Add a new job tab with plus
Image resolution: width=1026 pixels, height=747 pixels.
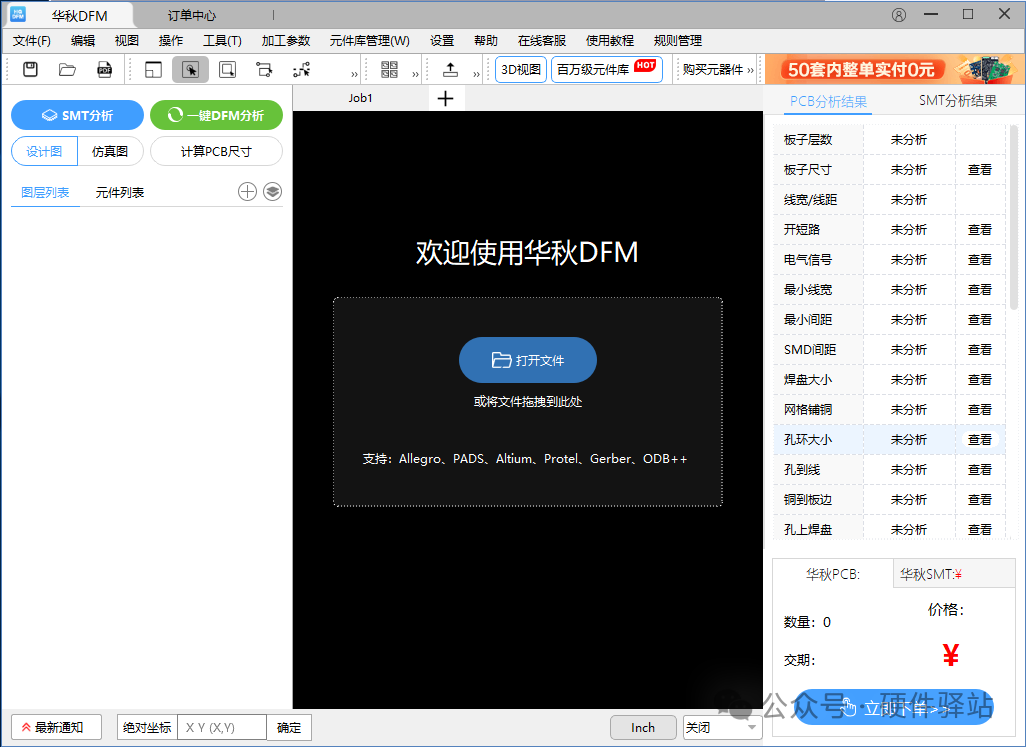[446, 99]
